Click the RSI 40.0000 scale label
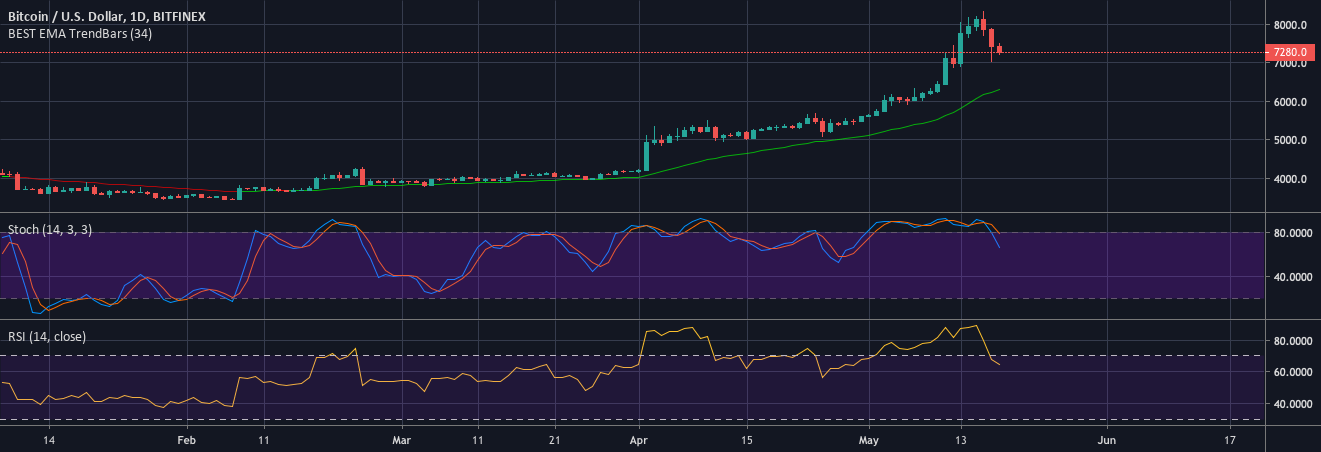Screen dimensions: 1321x452 (1291, 404)
